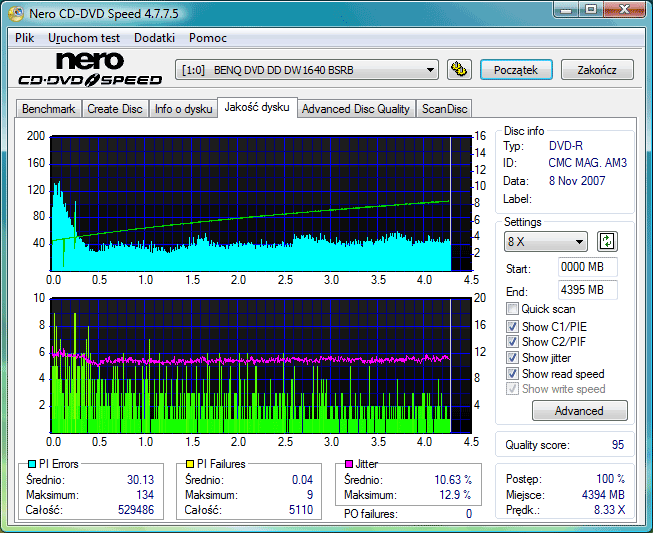Open the Uruchom test menu
653x533 pixels.
click(x=84, y=38)
